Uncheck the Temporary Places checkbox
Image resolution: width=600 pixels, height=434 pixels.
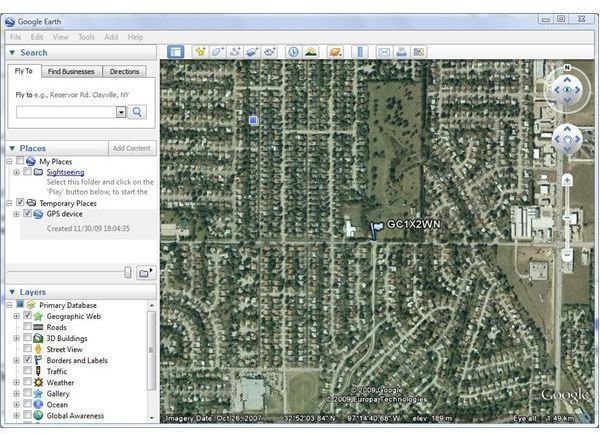(x=20, y=202)
